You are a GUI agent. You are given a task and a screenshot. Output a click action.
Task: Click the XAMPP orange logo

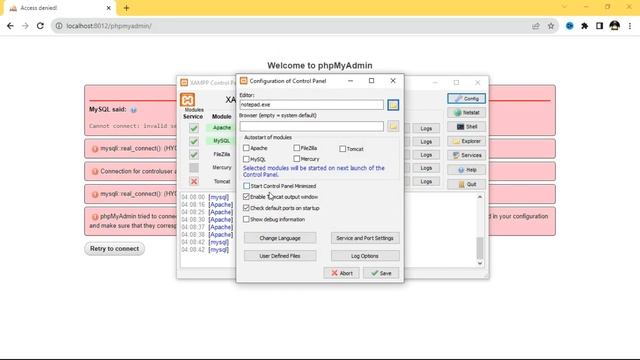point(187,100)
